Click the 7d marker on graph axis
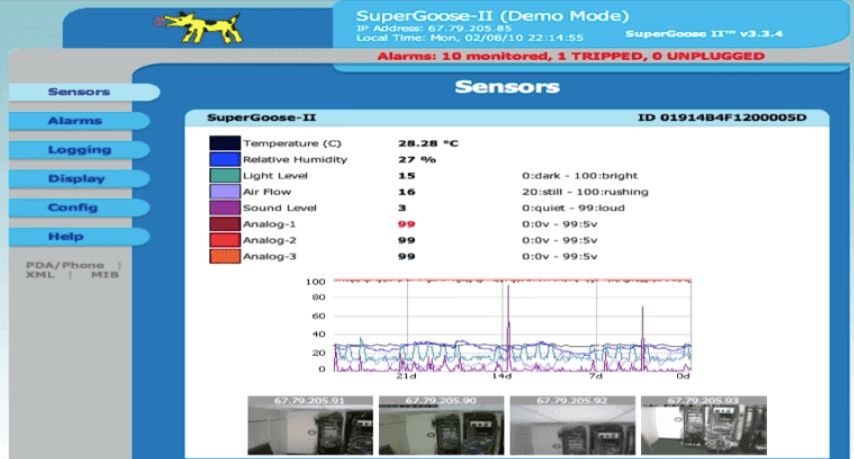This screenshot has width=854, height=459. click(x=596, y=376)
